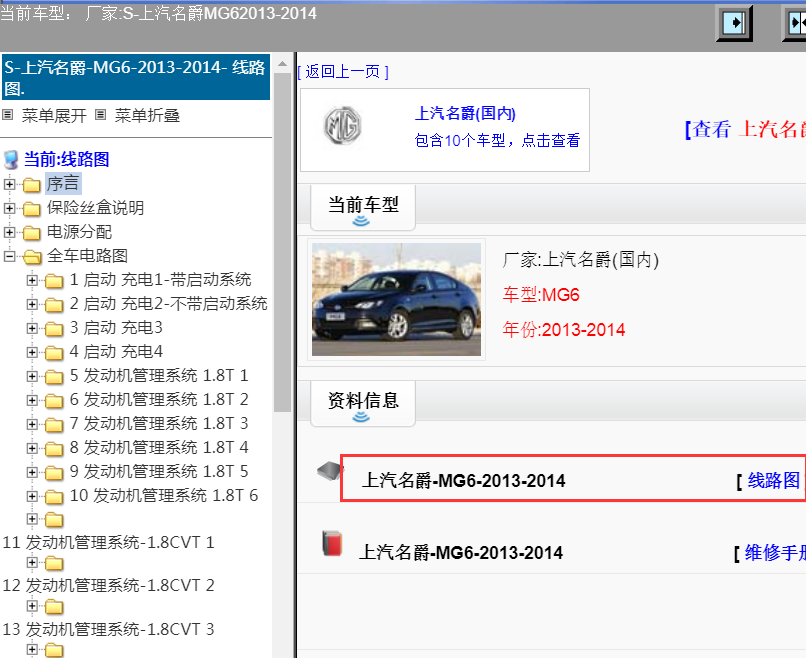Expand 9 发动机管理系统 1.8T 5 node
806x658 pixels.
32,471
